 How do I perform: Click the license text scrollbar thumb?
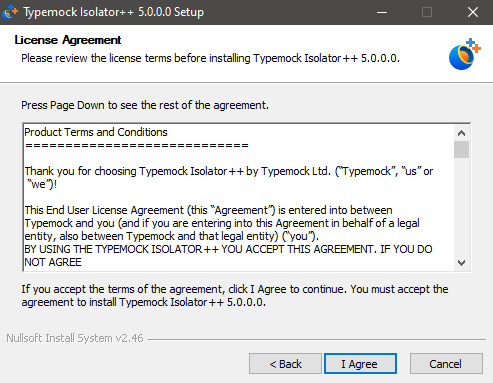pos(461,149)
